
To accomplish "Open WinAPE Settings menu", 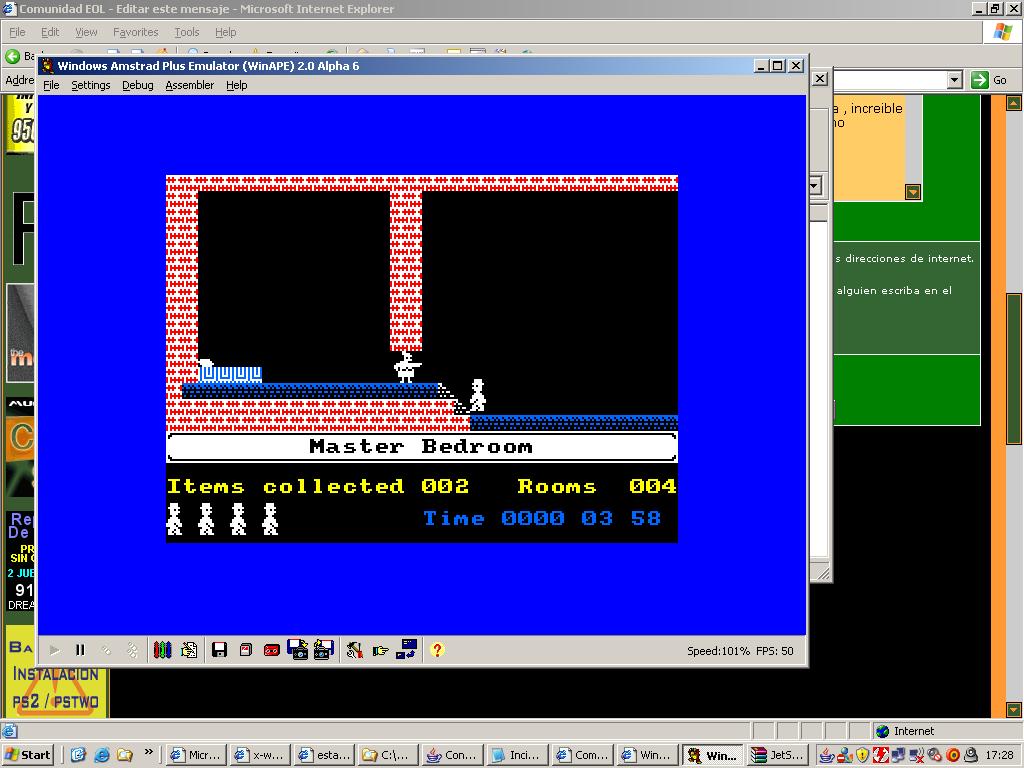I will point(91,85).
